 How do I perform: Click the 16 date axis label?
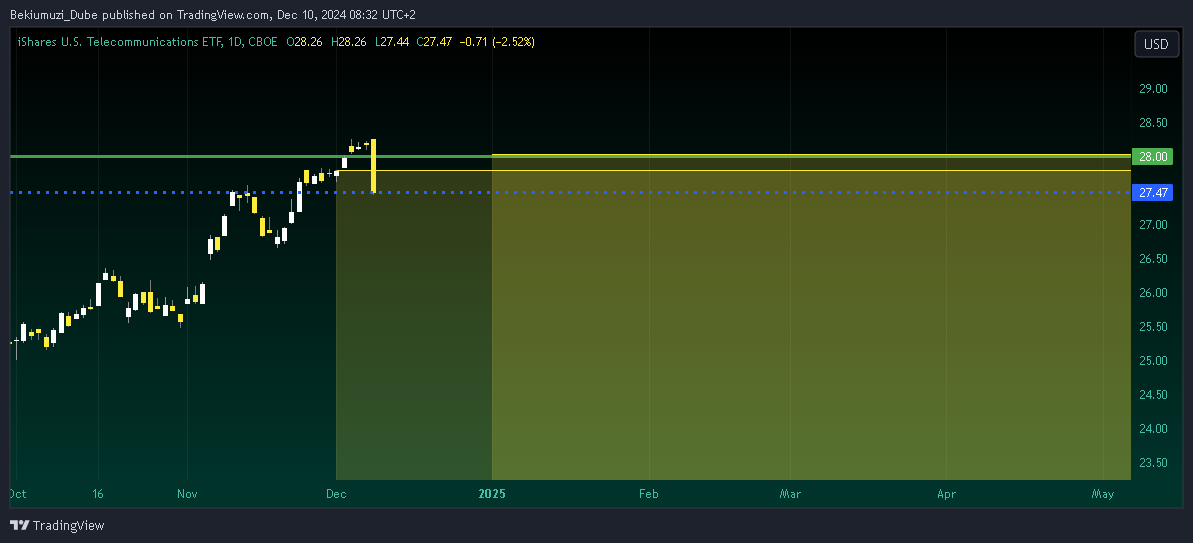click(x=98, y=494)
